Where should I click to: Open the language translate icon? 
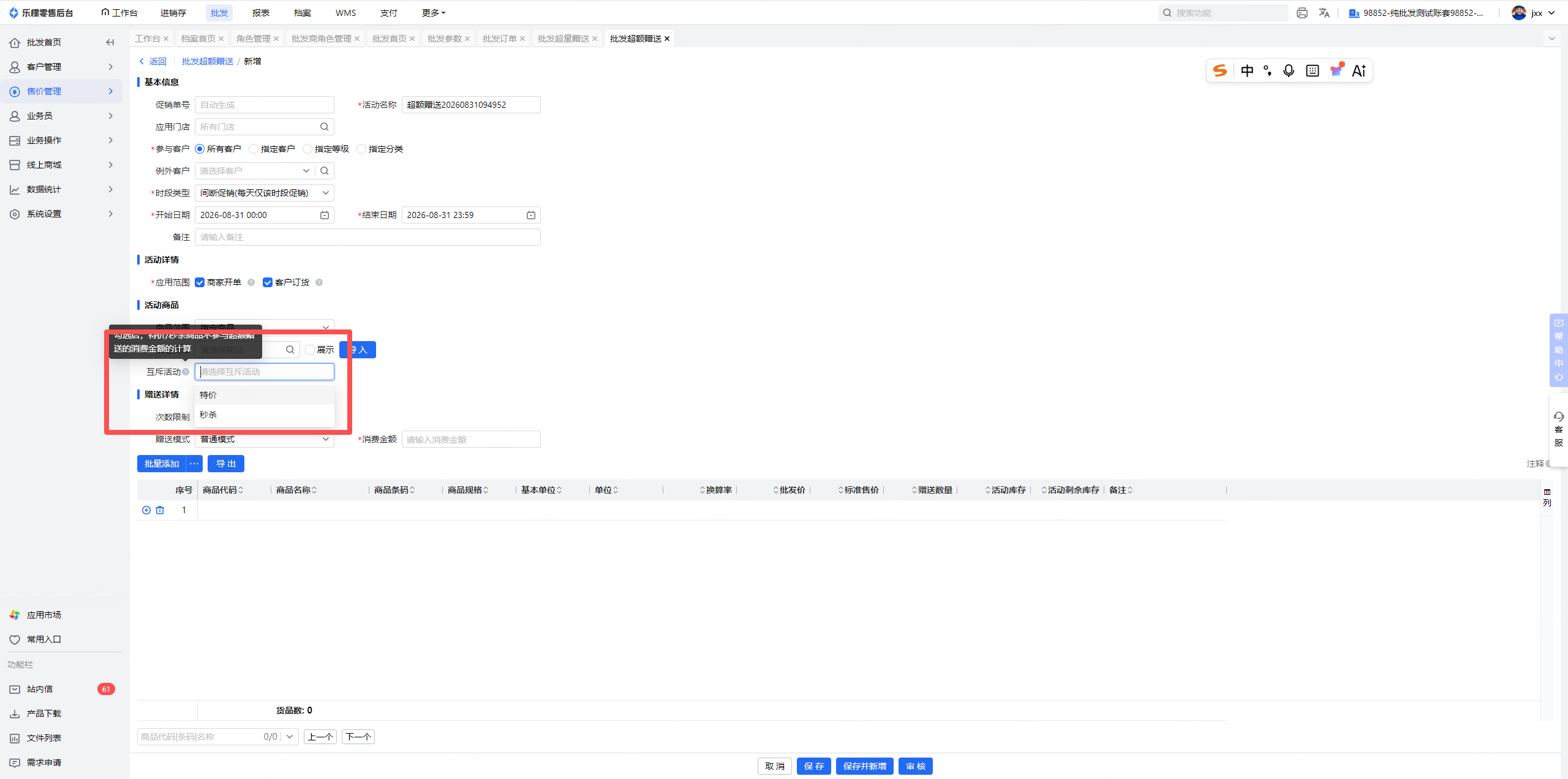pos(1324,13)
